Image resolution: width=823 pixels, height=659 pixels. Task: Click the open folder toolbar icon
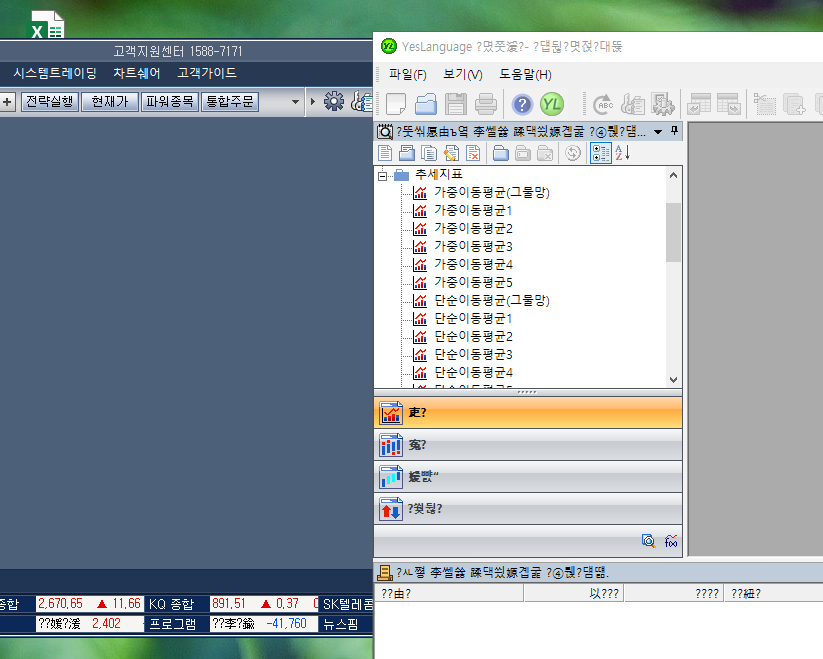[x=426, y=104]
